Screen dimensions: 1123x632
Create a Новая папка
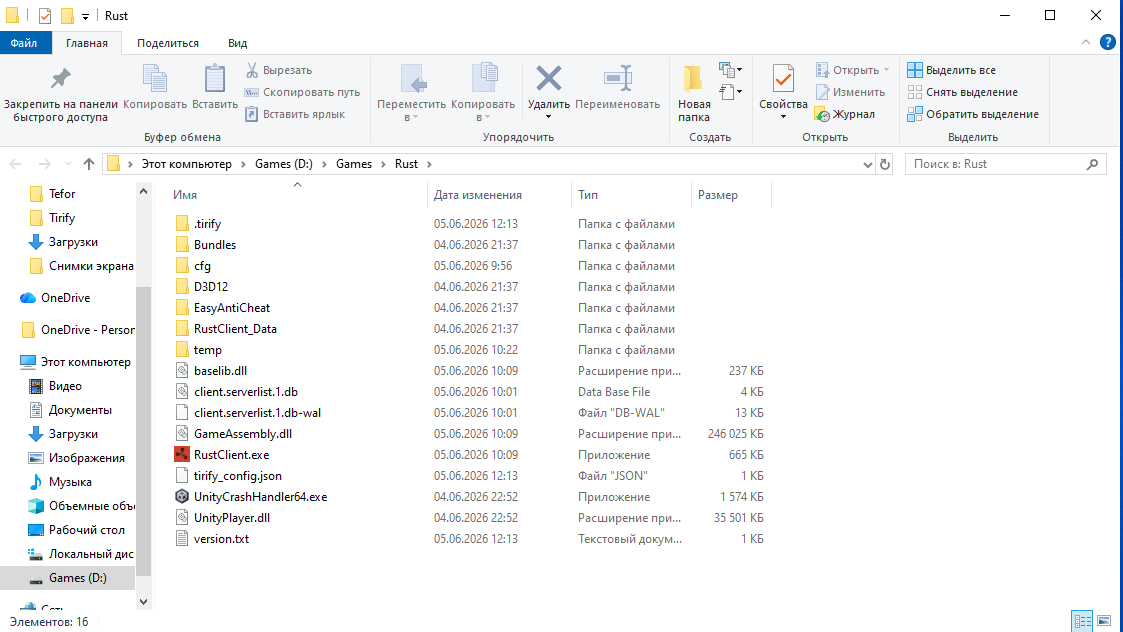694,93
